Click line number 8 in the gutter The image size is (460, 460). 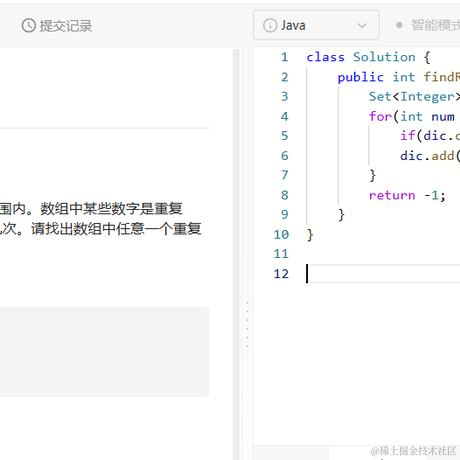[284, 195]
